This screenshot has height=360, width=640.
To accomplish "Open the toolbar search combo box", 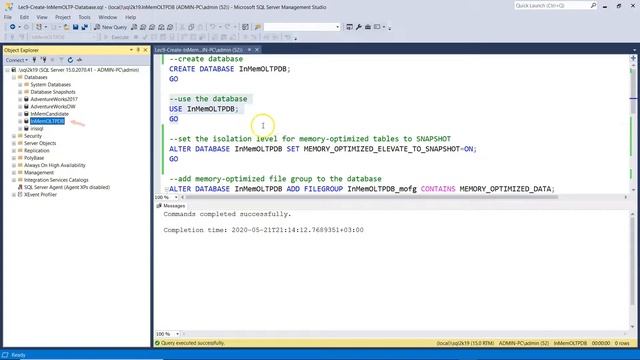I will point(302,27).
